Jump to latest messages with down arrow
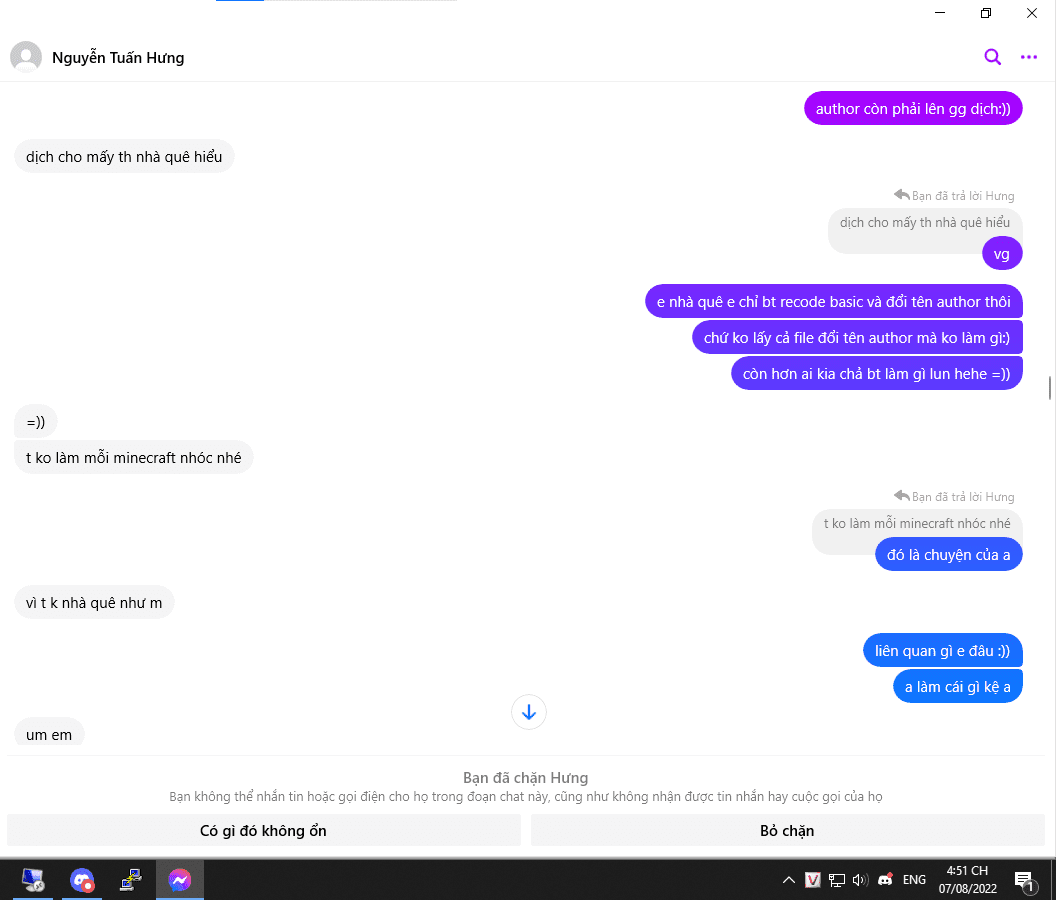1056x900 pixels. click(x=529, y=712)
